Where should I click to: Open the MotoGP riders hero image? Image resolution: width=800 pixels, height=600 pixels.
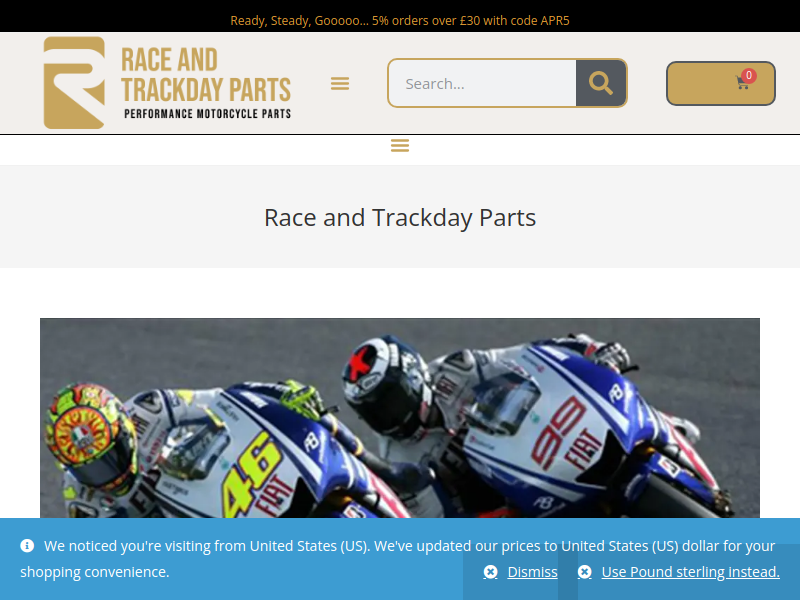[x=400, y=418]
